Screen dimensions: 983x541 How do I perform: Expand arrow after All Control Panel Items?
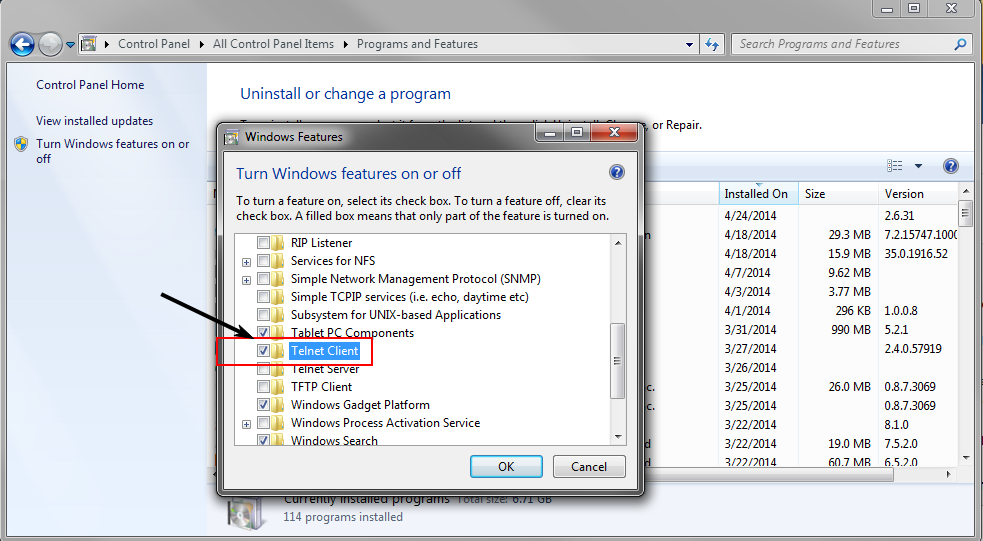click(345, 45)
